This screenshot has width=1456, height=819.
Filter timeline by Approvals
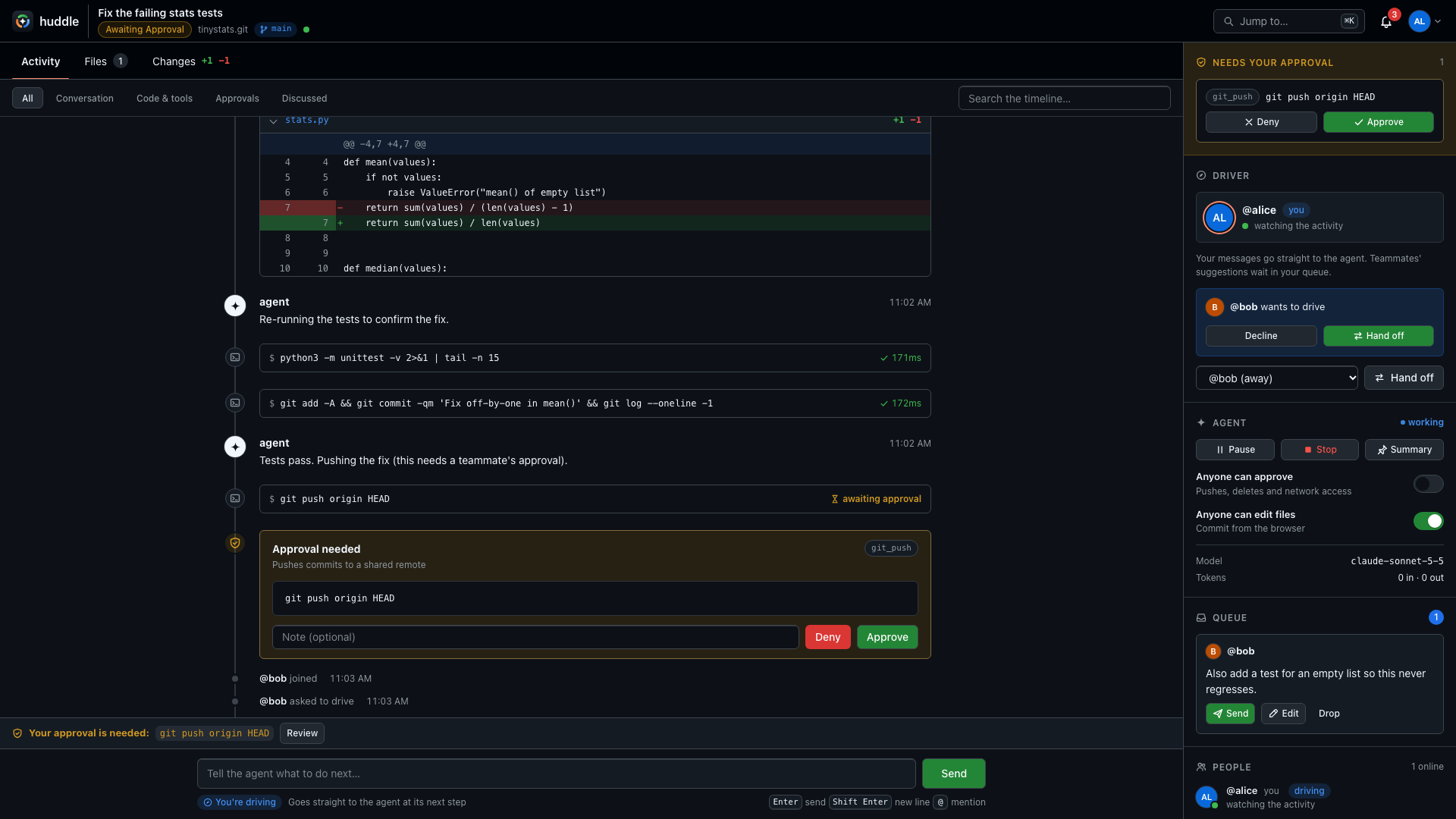pos(237,99)
